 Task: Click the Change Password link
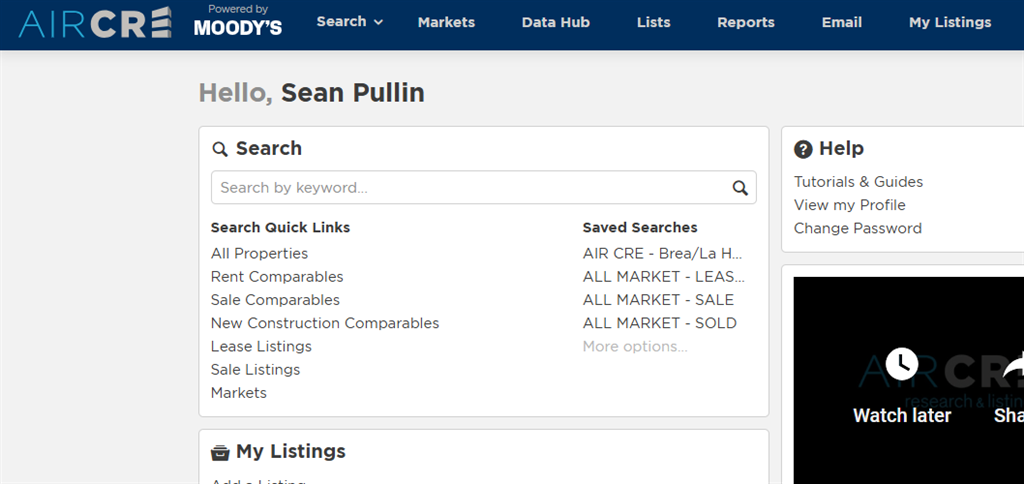pyautogui.click(x=858, y=228)
